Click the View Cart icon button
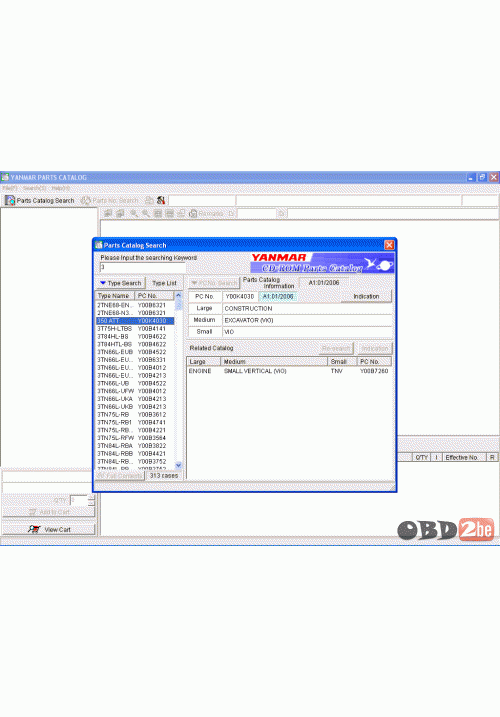 click(48, 529)
